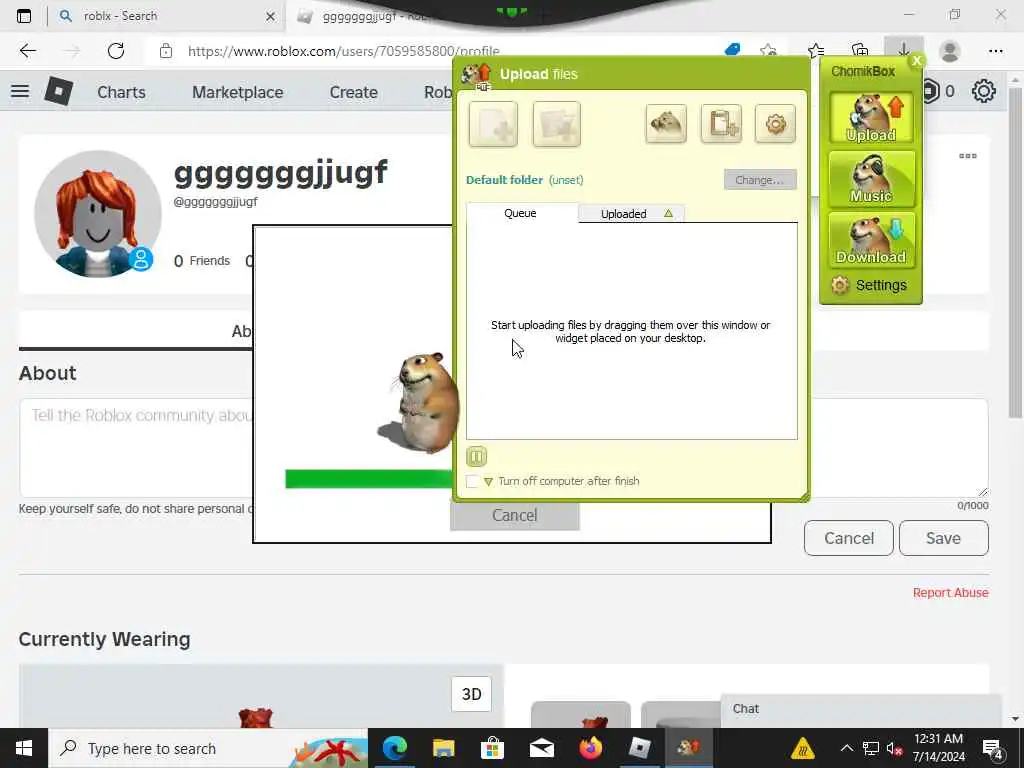Enable Turn off computer after finish
The image size is (1024, 768).
pos(472,481)
